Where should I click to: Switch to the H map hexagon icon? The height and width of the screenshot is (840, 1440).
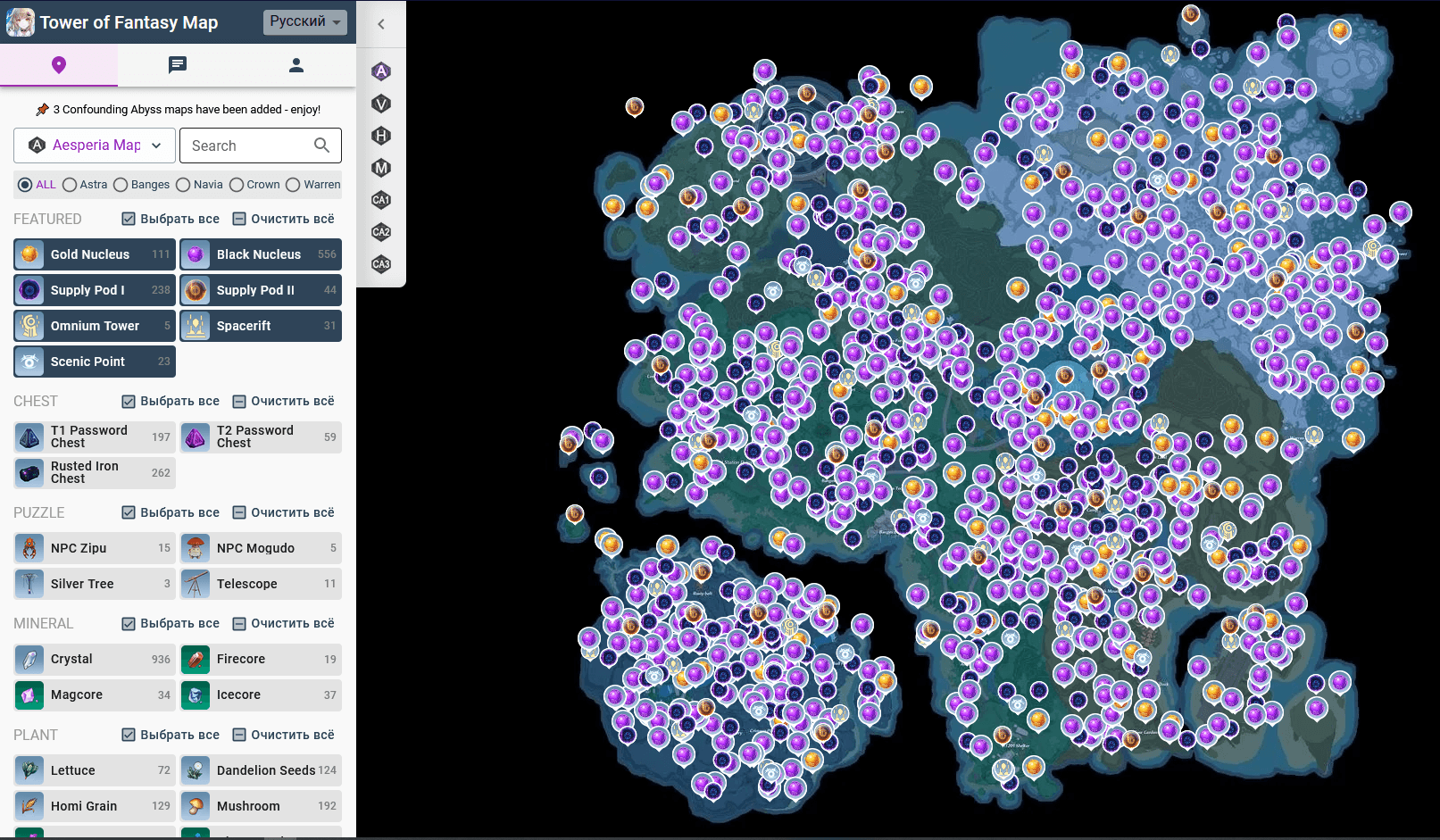[381, 136]
